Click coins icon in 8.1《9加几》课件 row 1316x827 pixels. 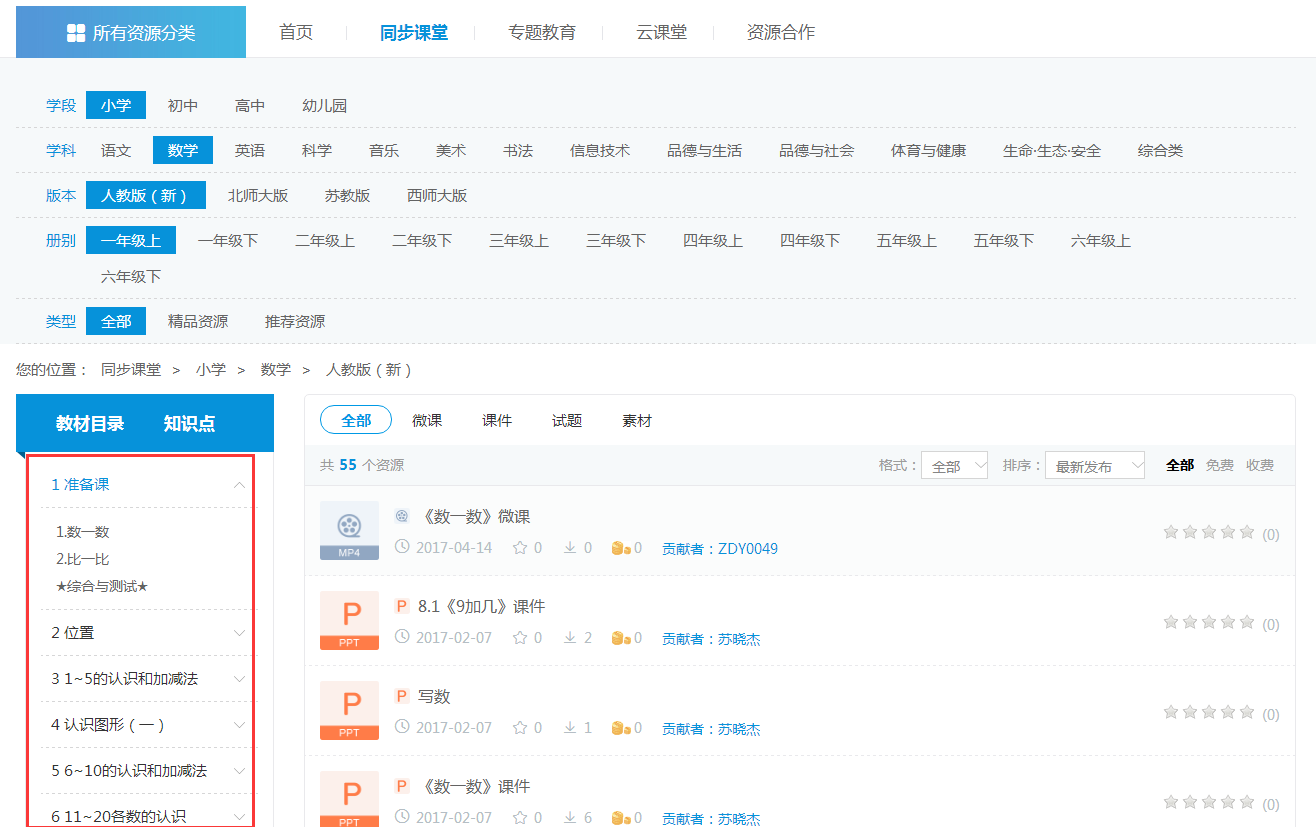(x=620, y=638)
